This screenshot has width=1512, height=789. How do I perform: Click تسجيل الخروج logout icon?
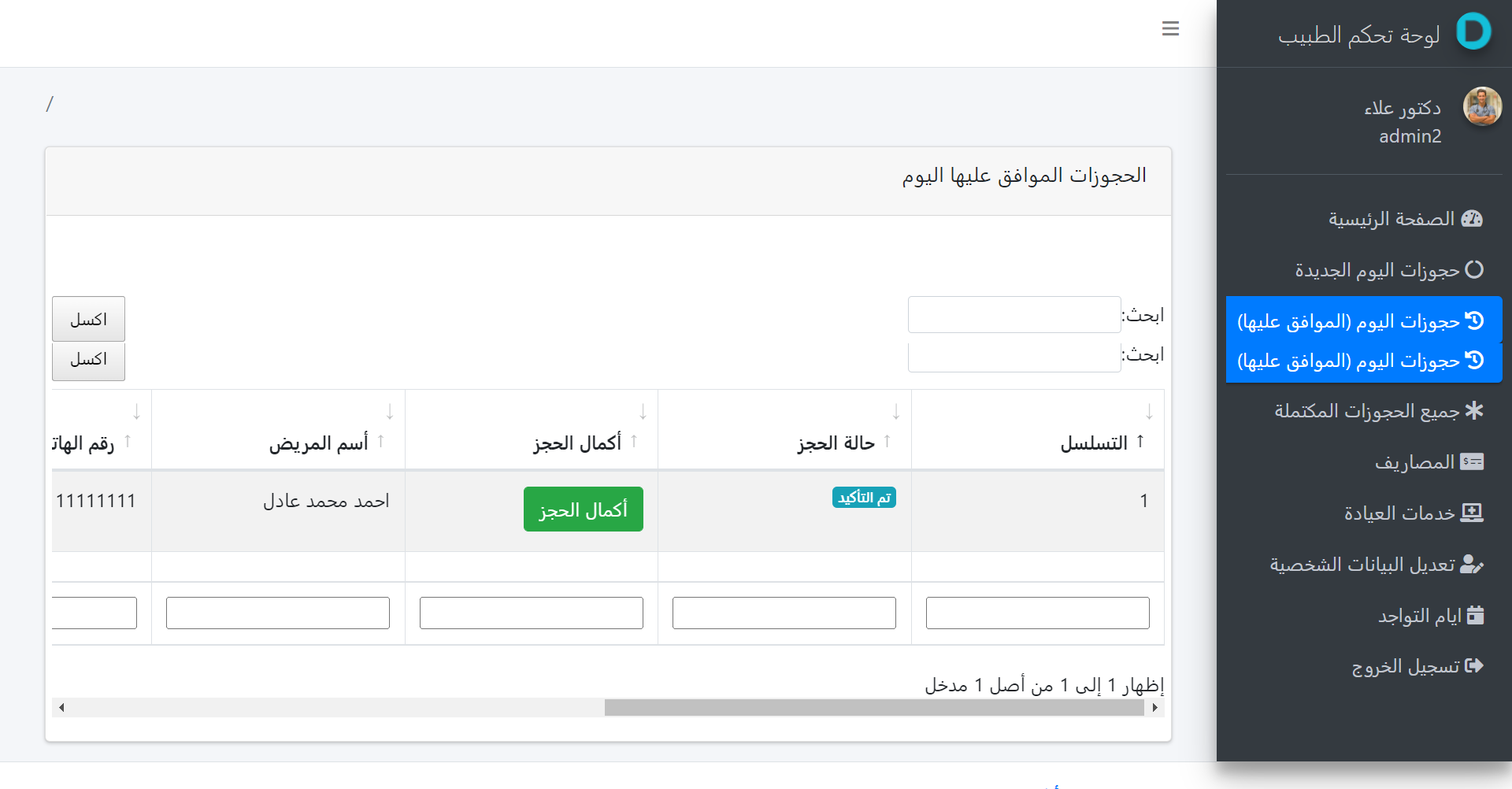pos(1473,666)
